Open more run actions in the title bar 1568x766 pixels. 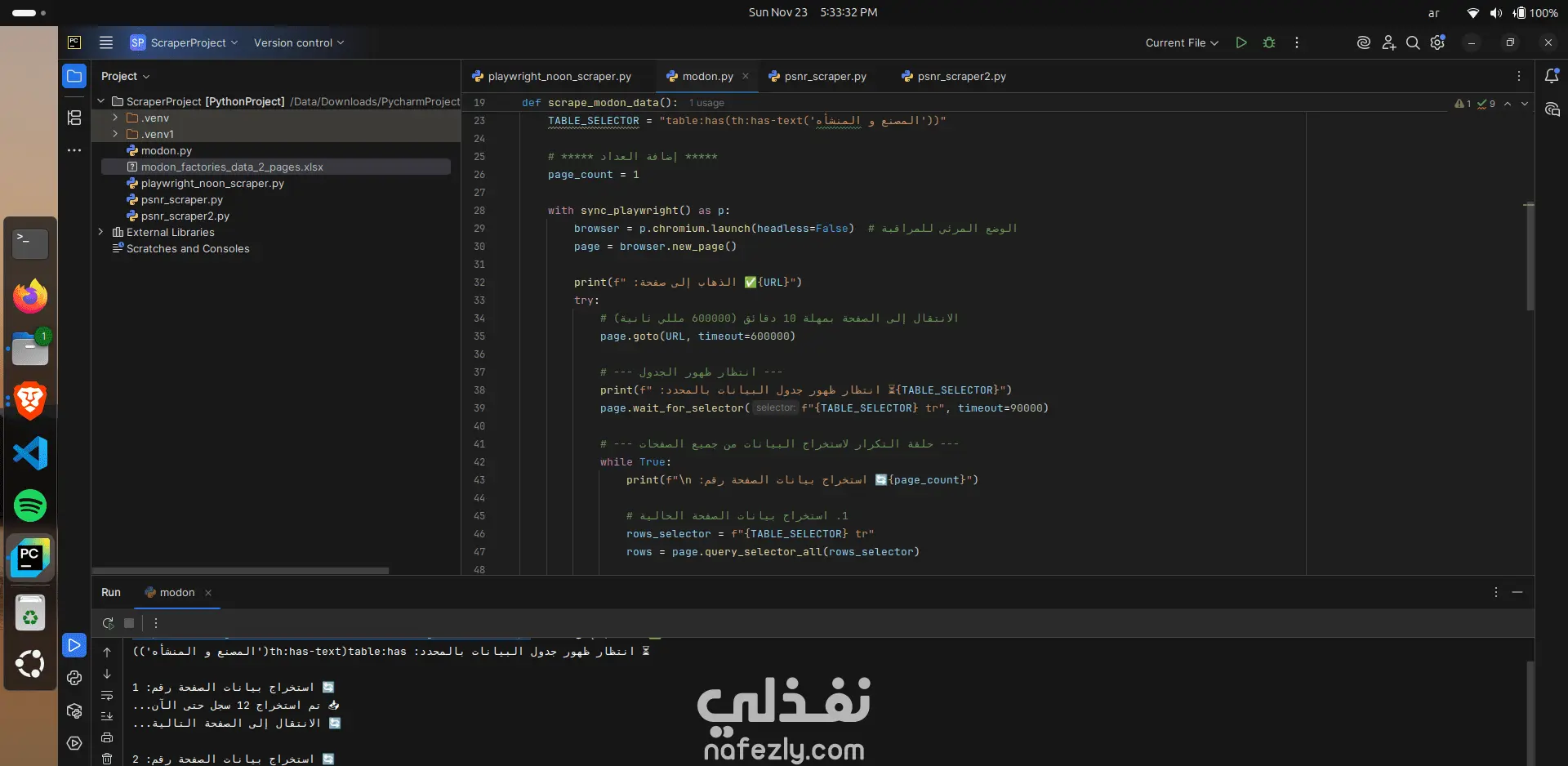pyautogui.click(x=1297, y=42)
